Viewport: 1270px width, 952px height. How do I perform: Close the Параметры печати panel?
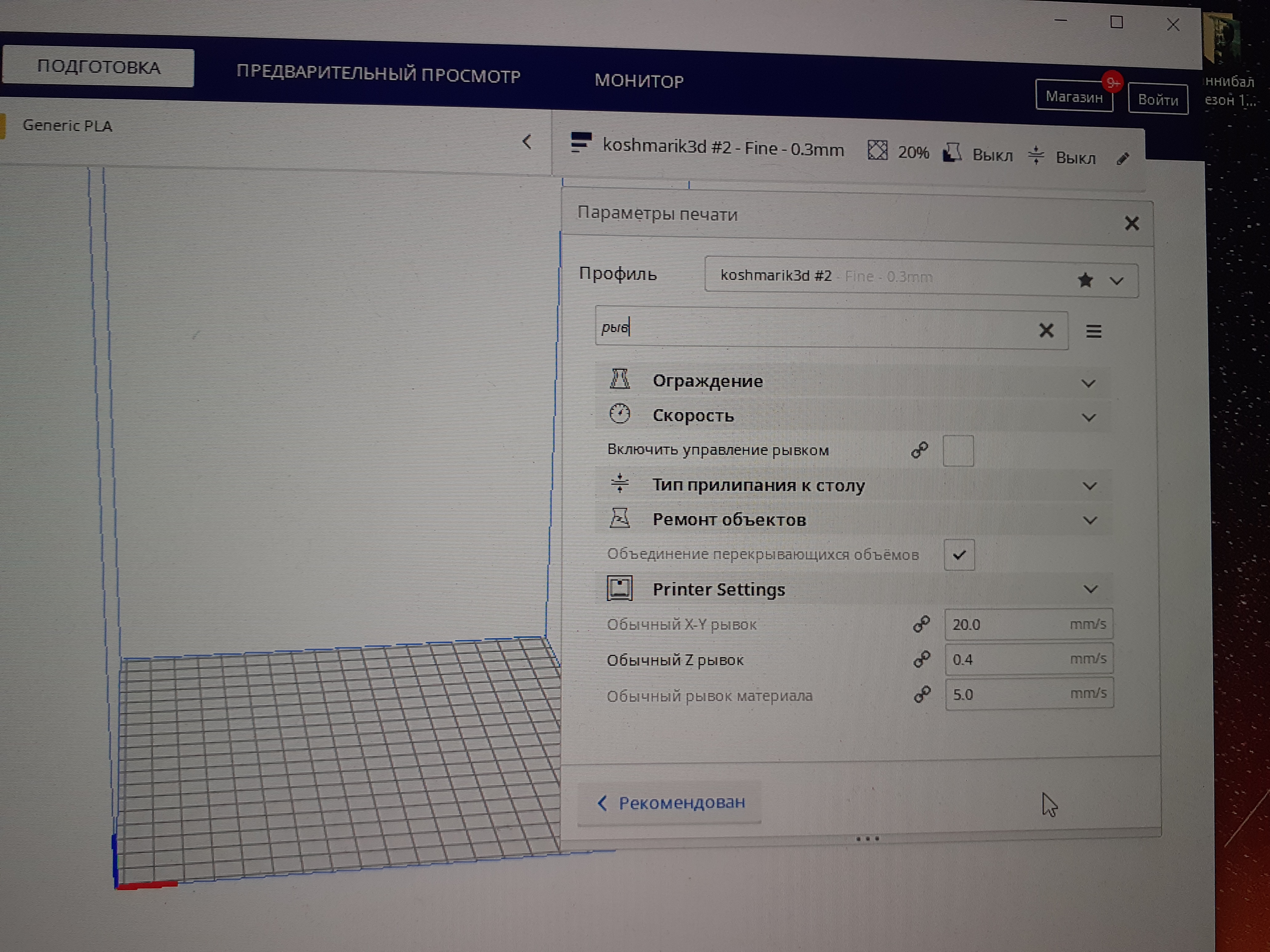point(1132,223)
